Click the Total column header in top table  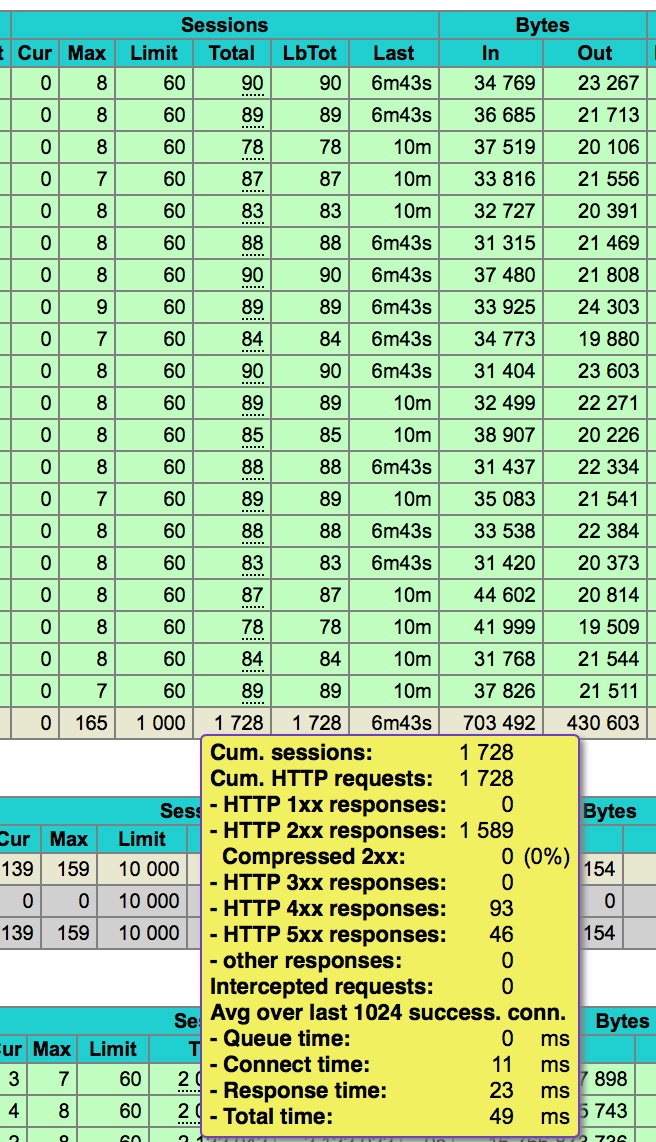click(x=232, y=53)
